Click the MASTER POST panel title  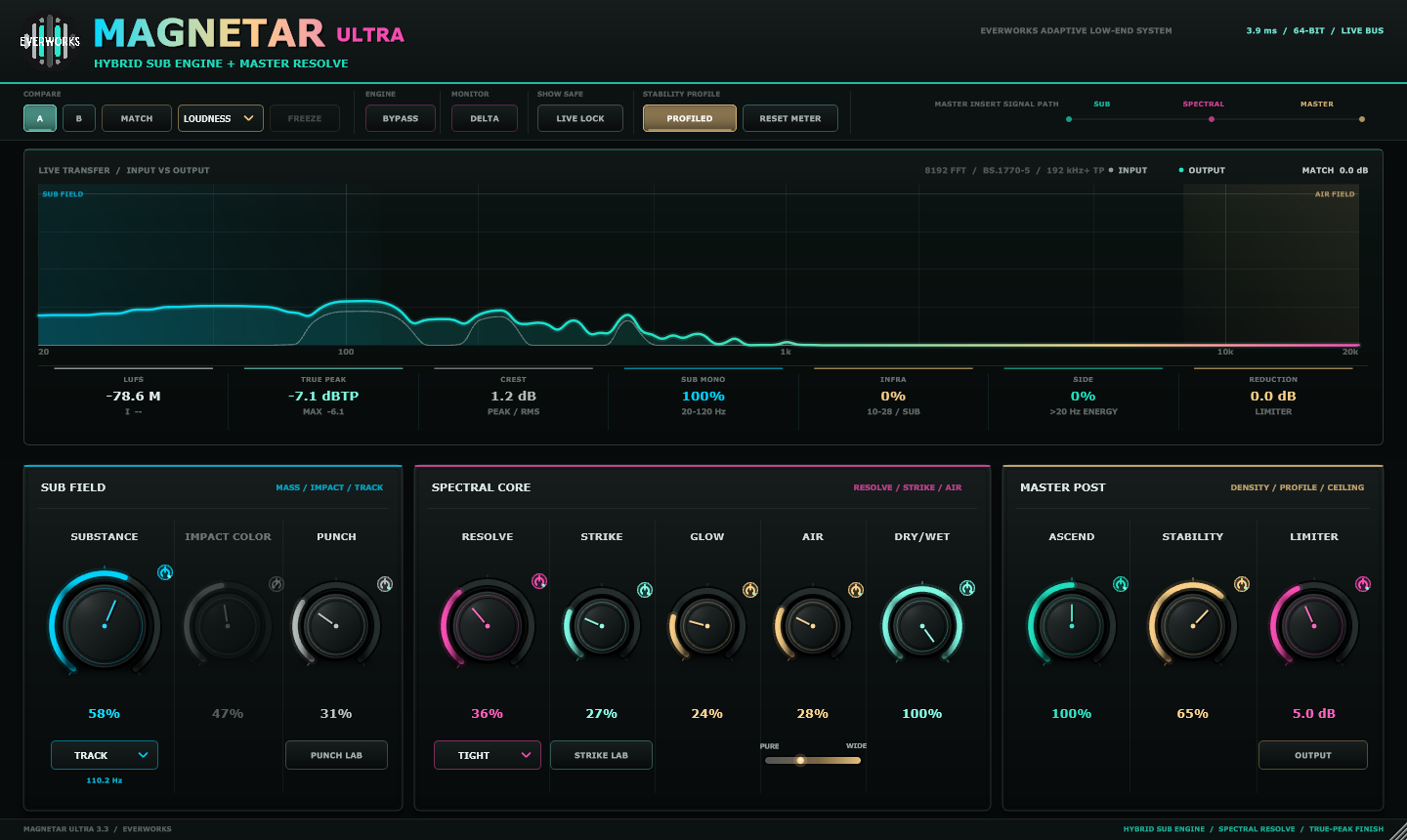point(1063,487)
